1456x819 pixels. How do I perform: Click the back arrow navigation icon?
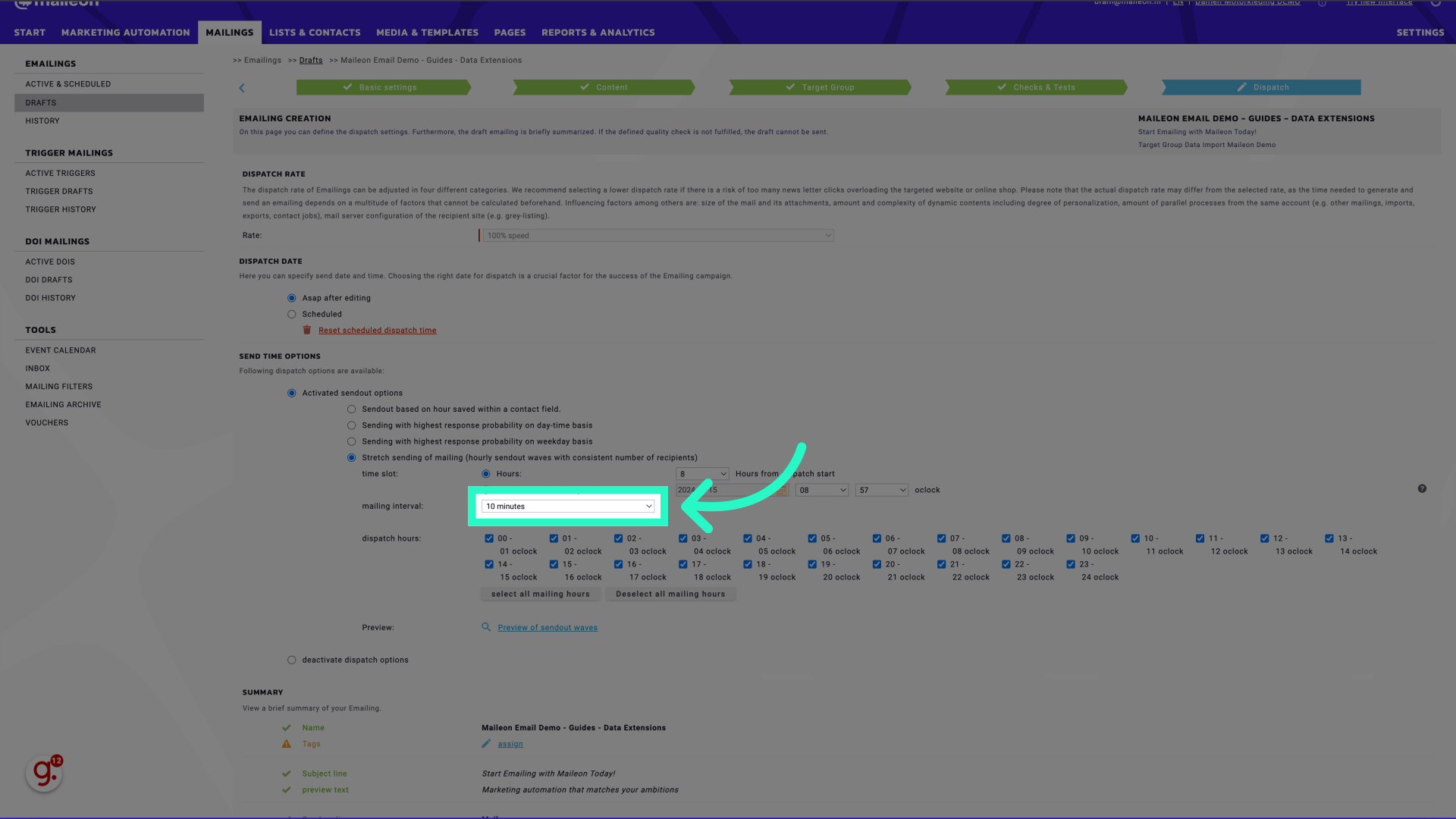(x=242, y=87)
